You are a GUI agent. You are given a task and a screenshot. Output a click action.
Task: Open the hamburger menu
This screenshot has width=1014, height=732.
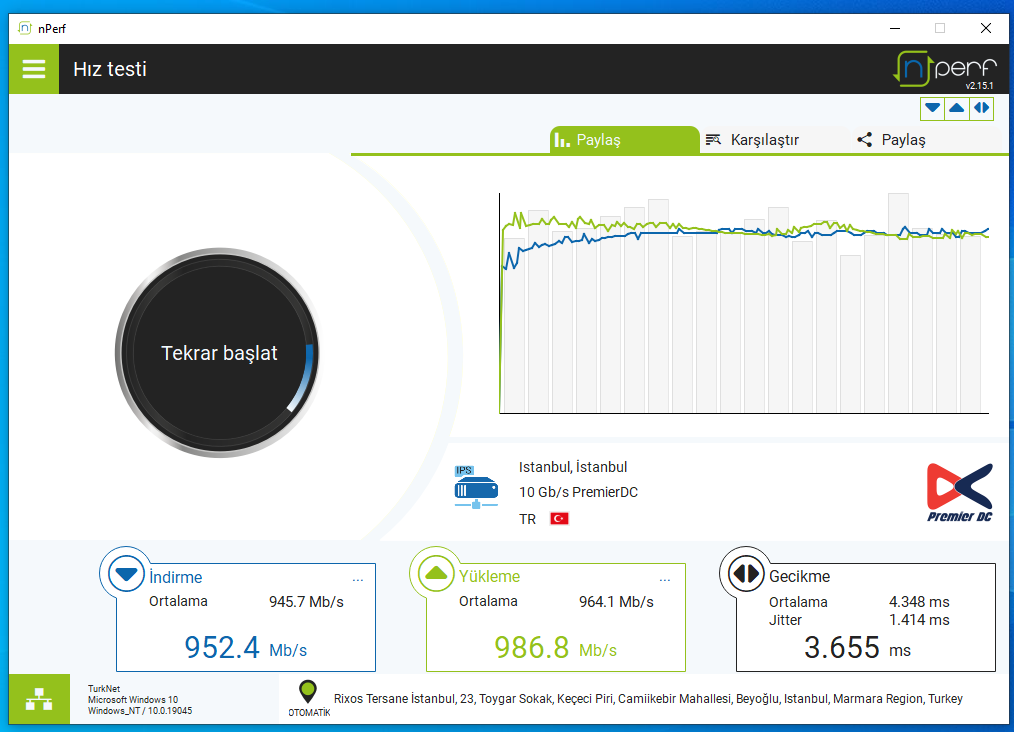(34, 69)
